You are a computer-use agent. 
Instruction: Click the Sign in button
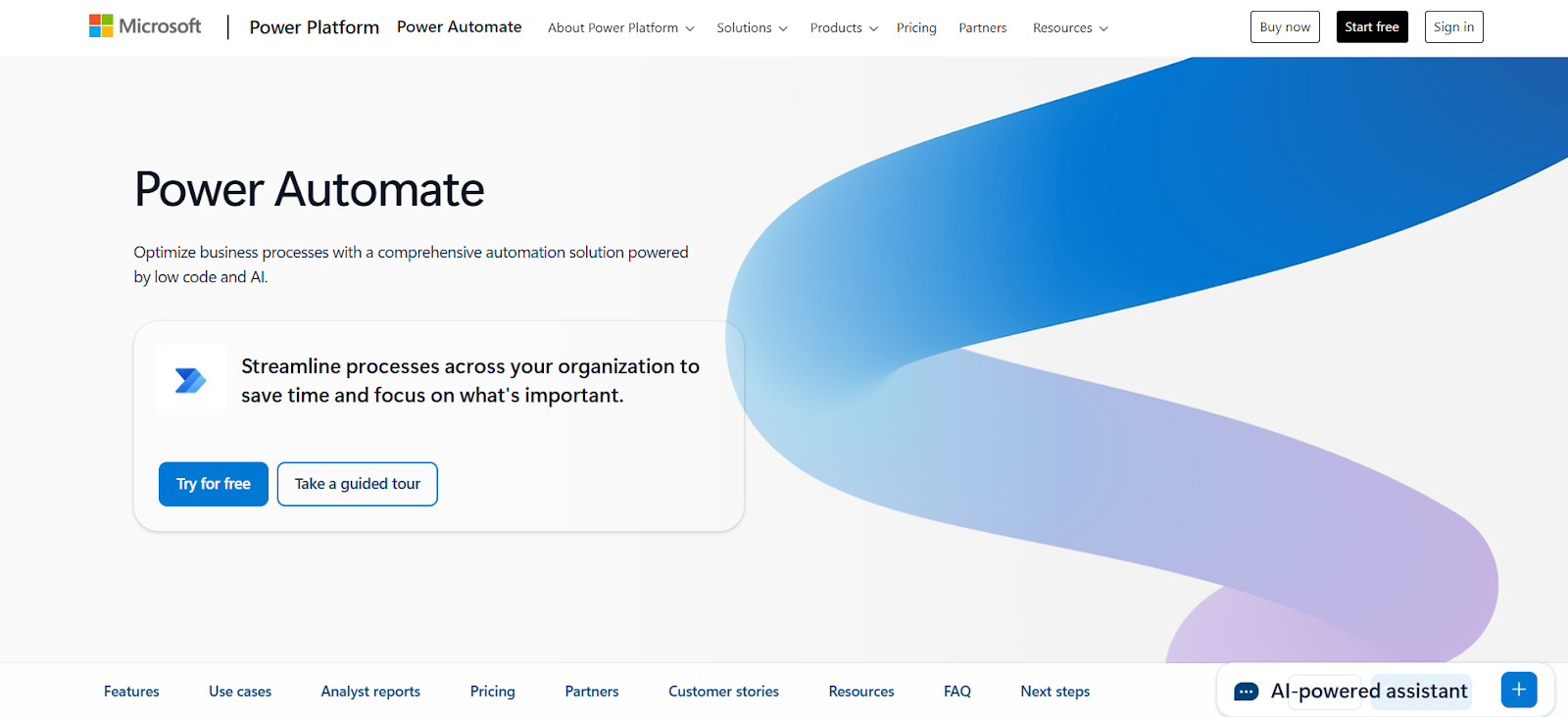coord(1453,26)
